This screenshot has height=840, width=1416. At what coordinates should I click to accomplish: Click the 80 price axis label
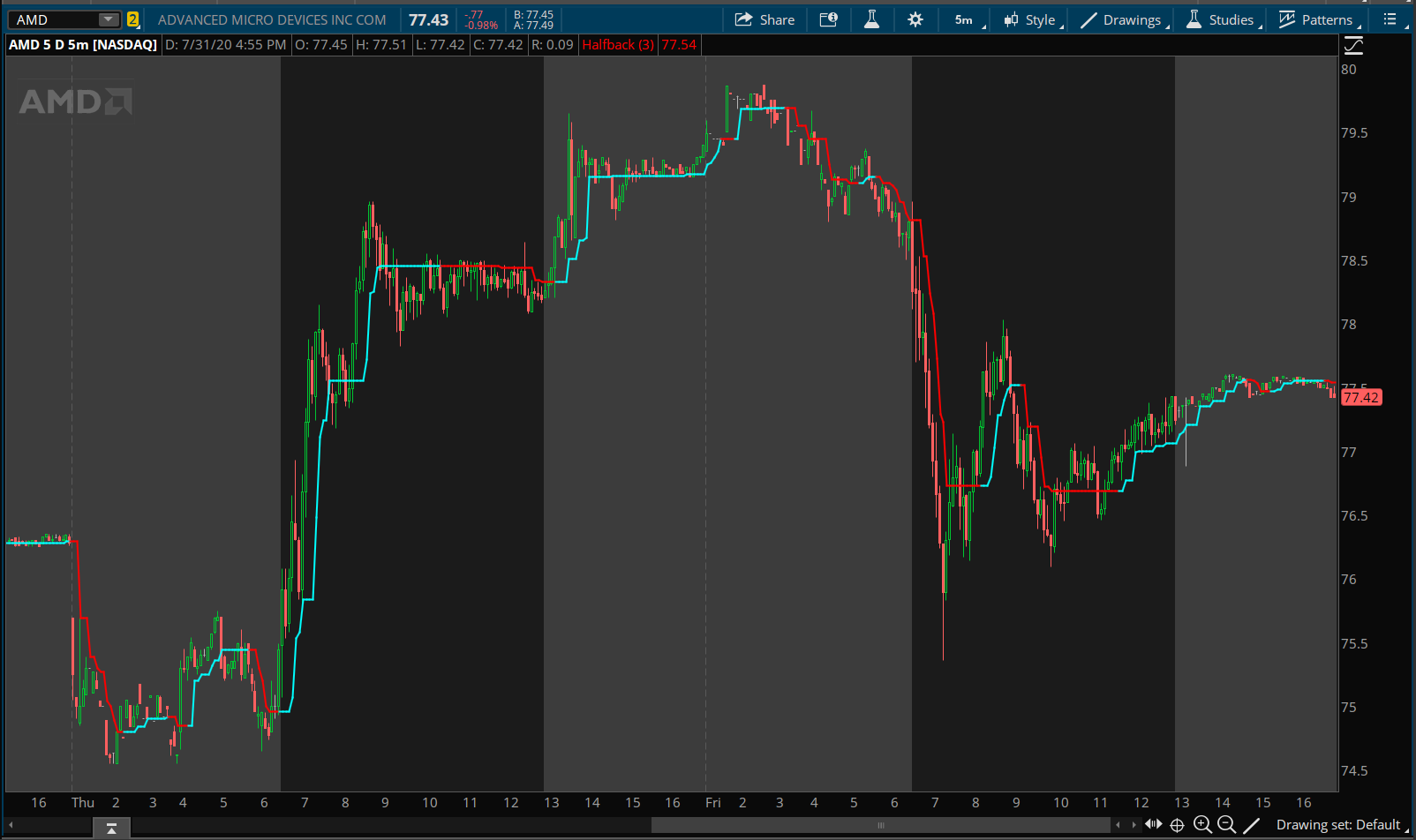tap(1348, 70)
